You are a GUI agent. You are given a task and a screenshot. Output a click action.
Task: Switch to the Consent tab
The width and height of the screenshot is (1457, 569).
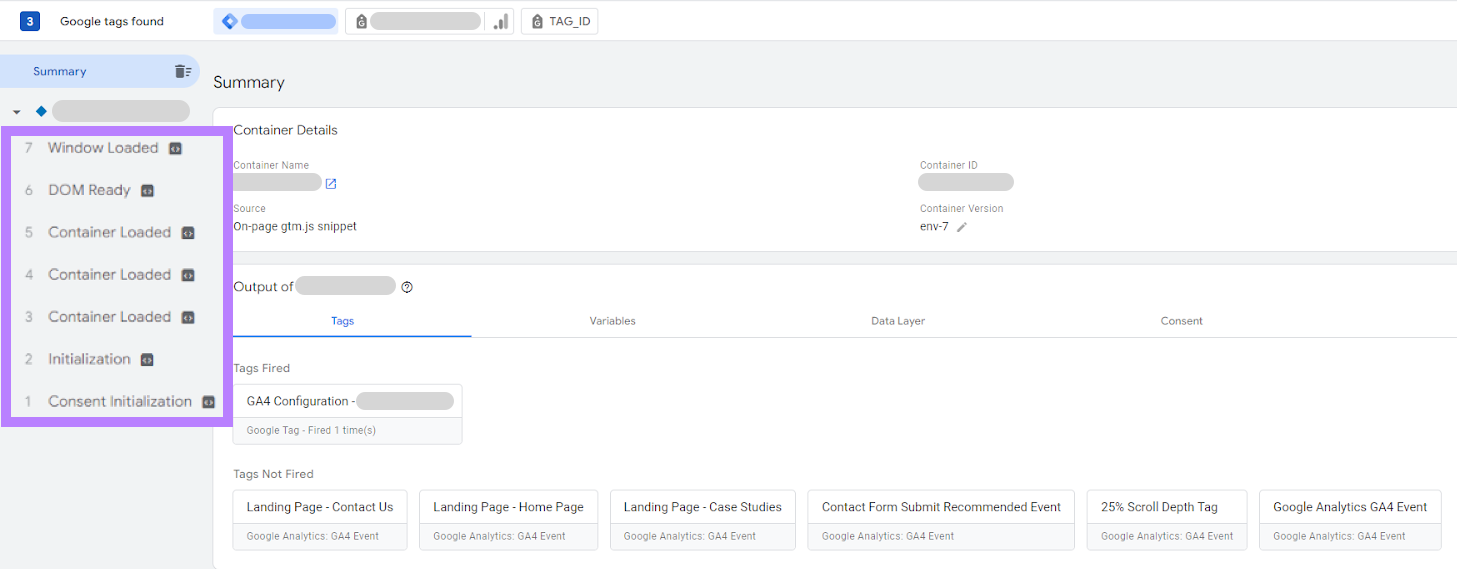point(1181,321)
